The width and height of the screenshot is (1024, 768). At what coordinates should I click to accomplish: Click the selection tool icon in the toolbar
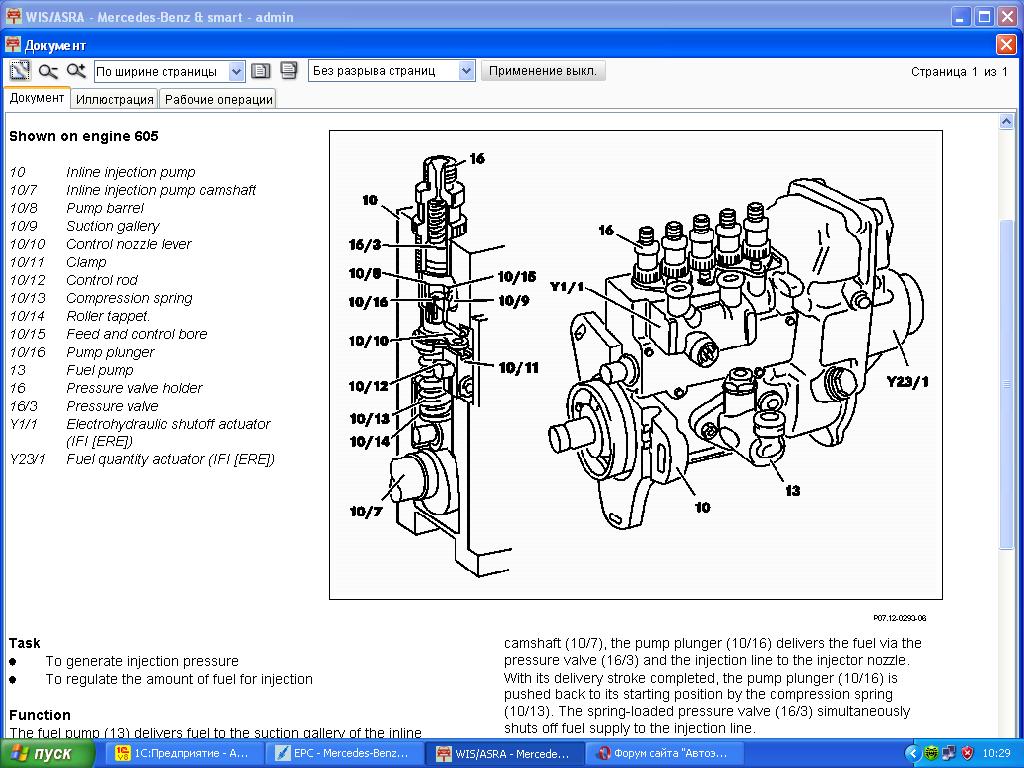20,71
